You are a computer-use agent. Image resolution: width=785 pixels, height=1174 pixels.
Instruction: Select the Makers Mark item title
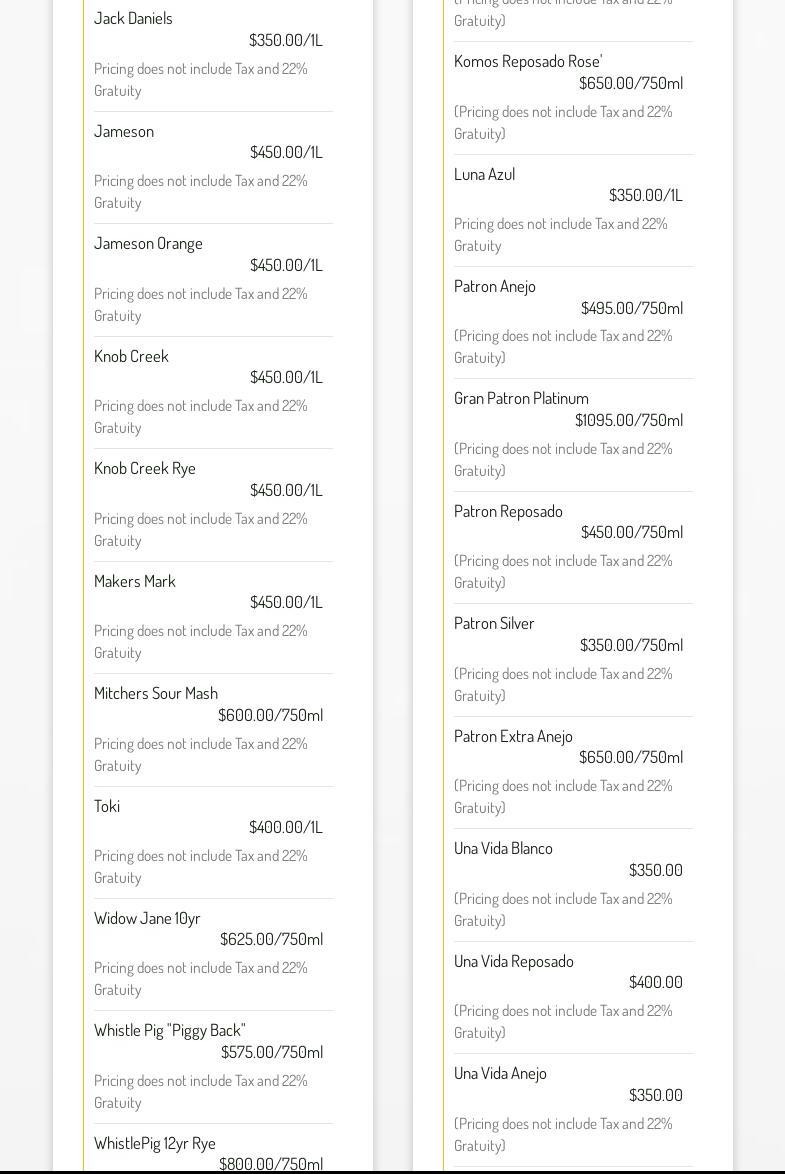(x=135, y=581)
